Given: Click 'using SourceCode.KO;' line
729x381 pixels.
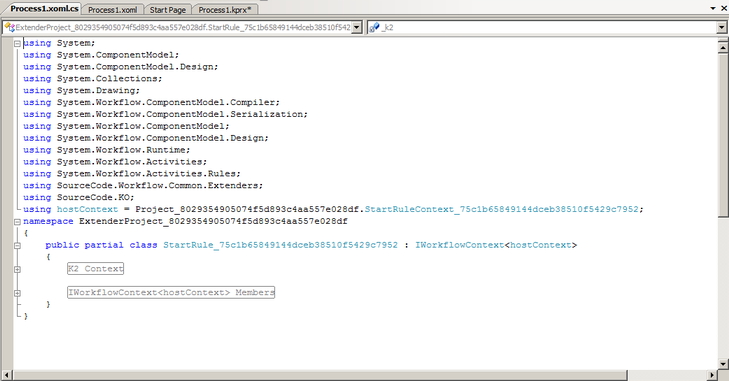Looking at the screenshot, I should pyautogui.click(x=79, y=197).
